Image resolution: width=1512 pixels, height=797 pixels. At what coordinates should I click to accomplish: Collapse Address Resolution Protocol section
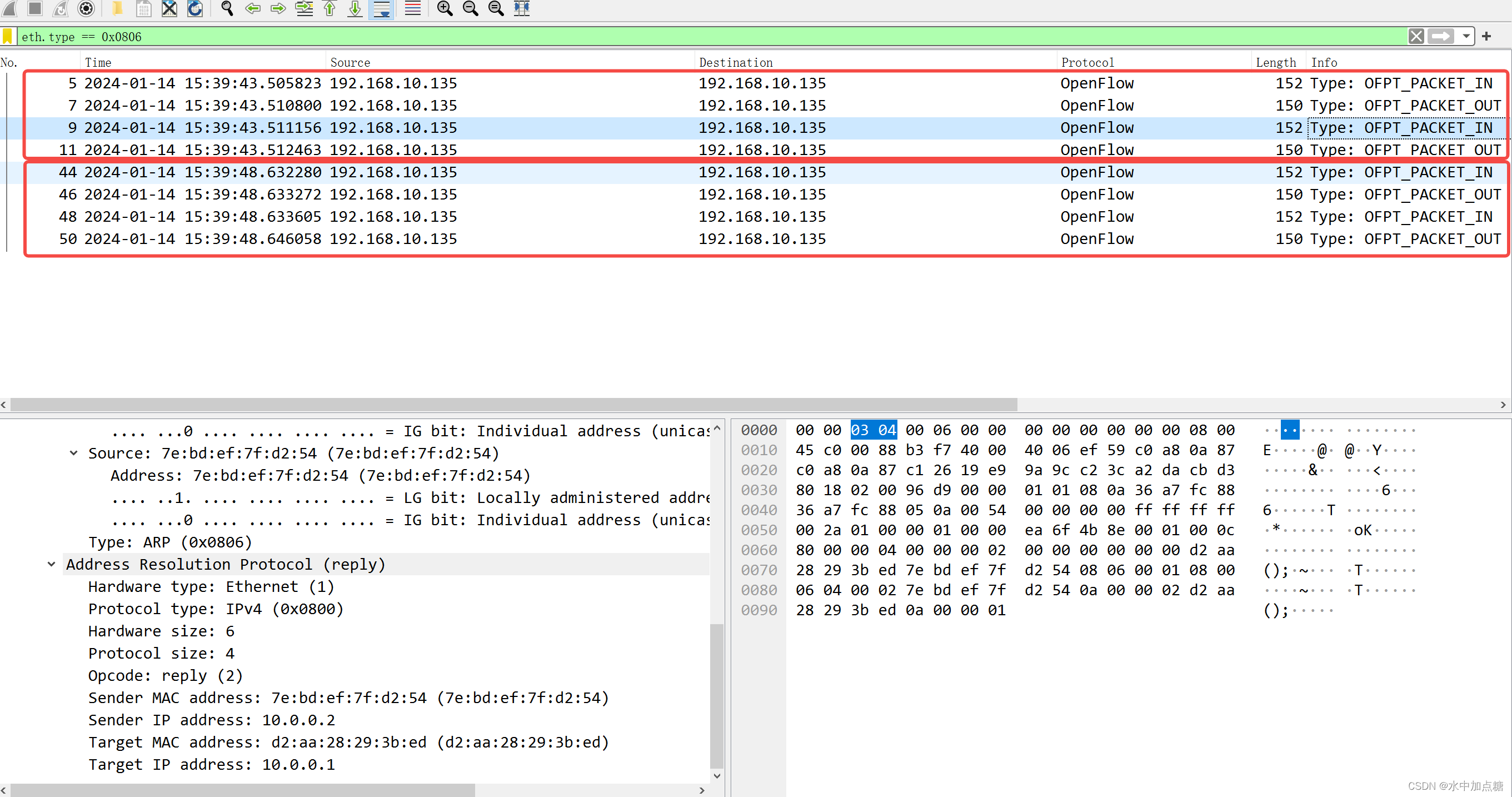tap(52, 565)
